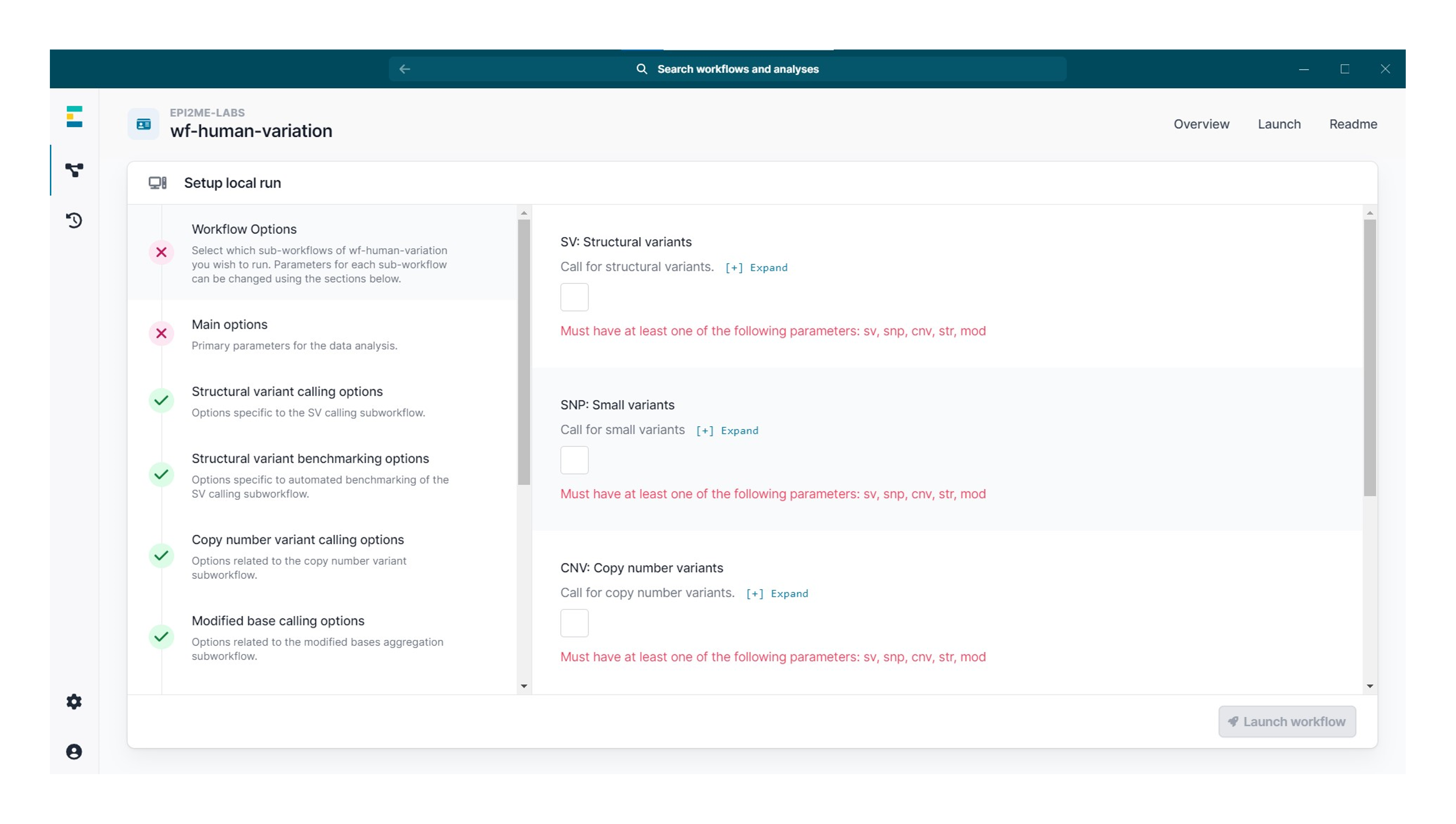Image resolution: width=1456 pixels, height=824 pixels.
Task: Click the wf-human-variation workflow icon
Action: [x=143, y=124]
